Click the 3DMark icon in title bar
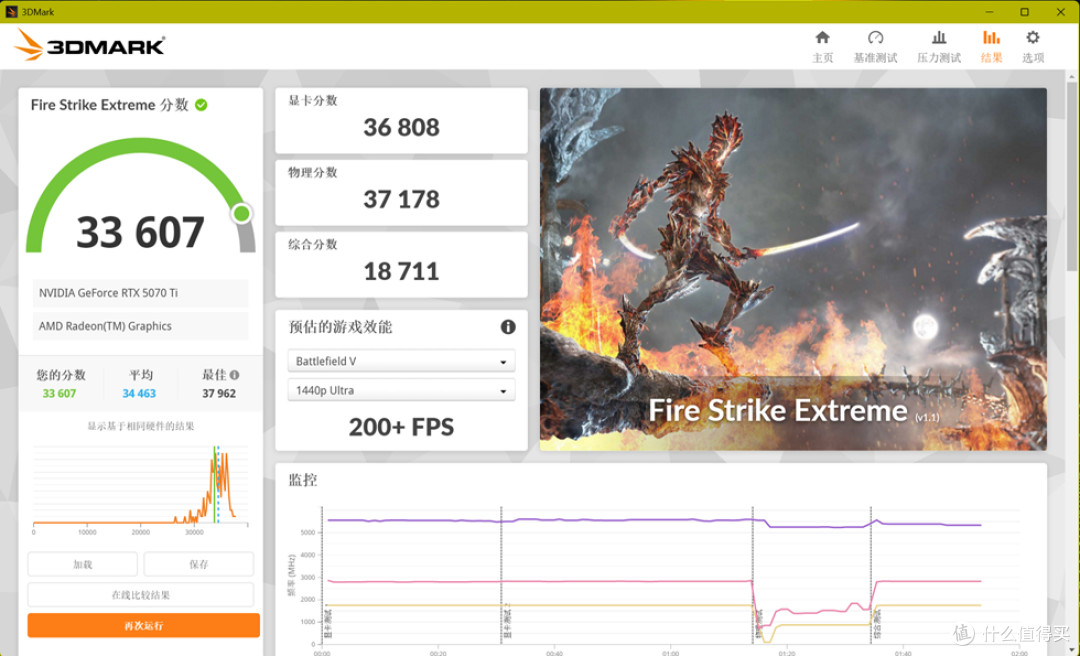This screenshot has width=1080, height=656. click(11, 12)
